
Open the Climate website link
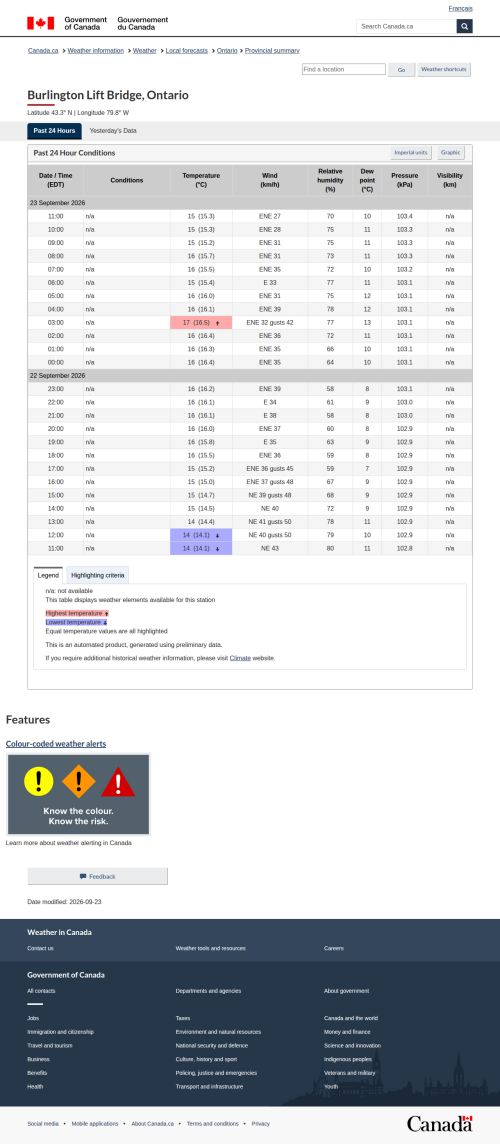(240, 658)
